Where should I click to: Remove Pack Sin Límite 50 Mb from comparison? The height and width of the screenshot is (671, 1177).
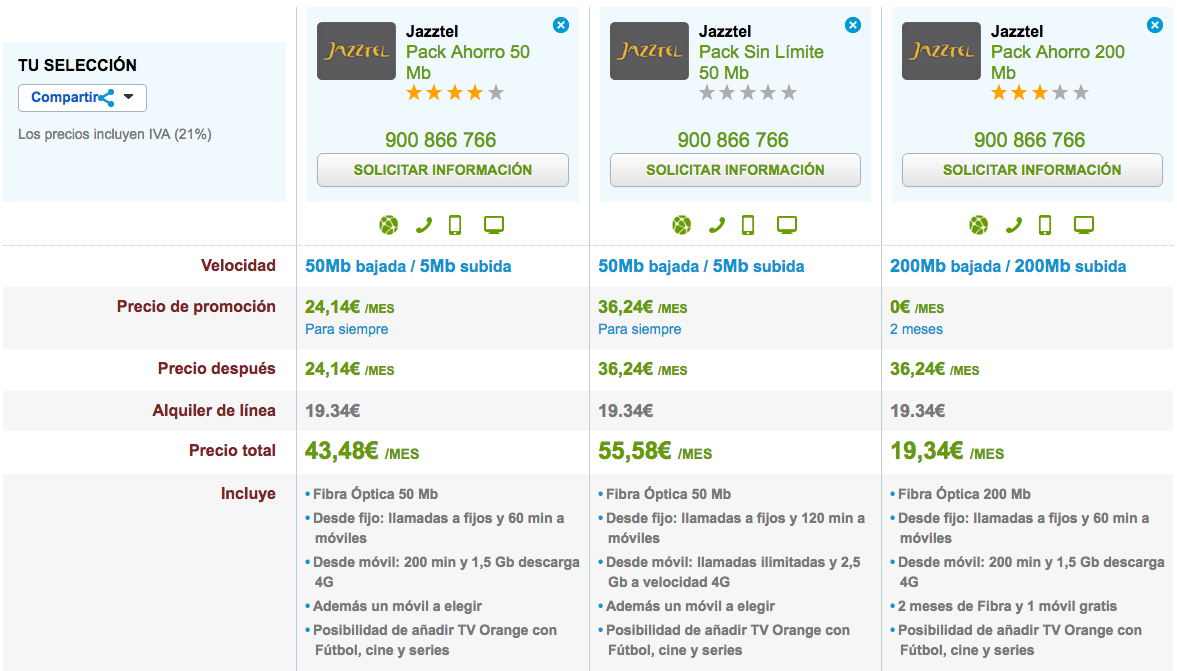[x=853, y=25]
